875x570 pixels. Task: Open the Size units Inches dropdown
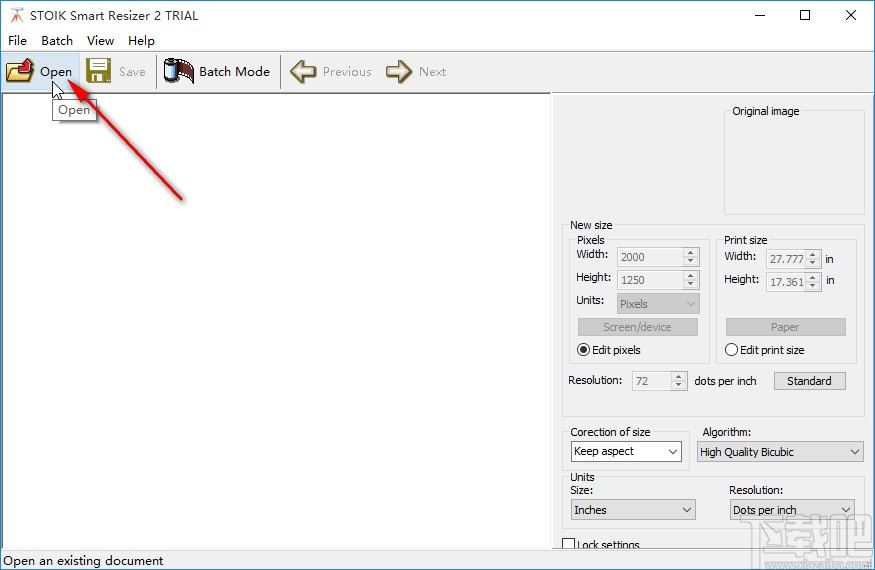click(x=633, y=510)
